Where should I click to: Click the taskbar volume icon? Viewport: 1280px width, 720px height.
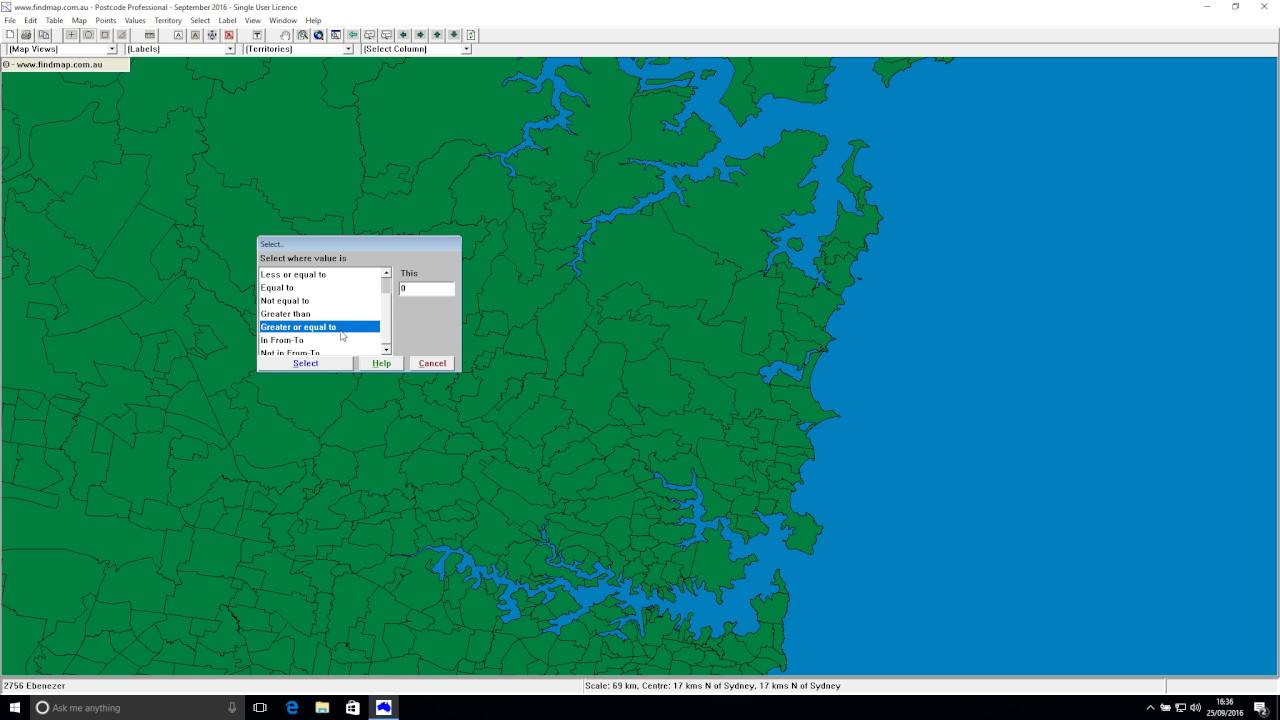(1195, 707)
